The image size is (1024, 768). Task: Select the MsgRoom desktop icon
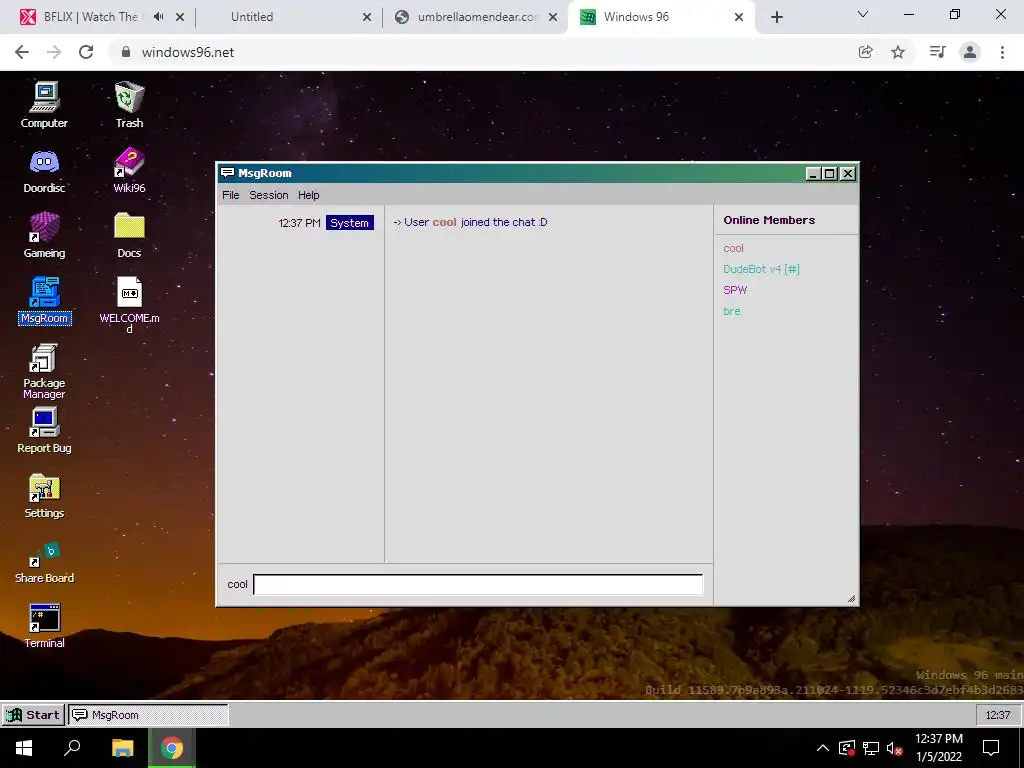click(44, 300)
